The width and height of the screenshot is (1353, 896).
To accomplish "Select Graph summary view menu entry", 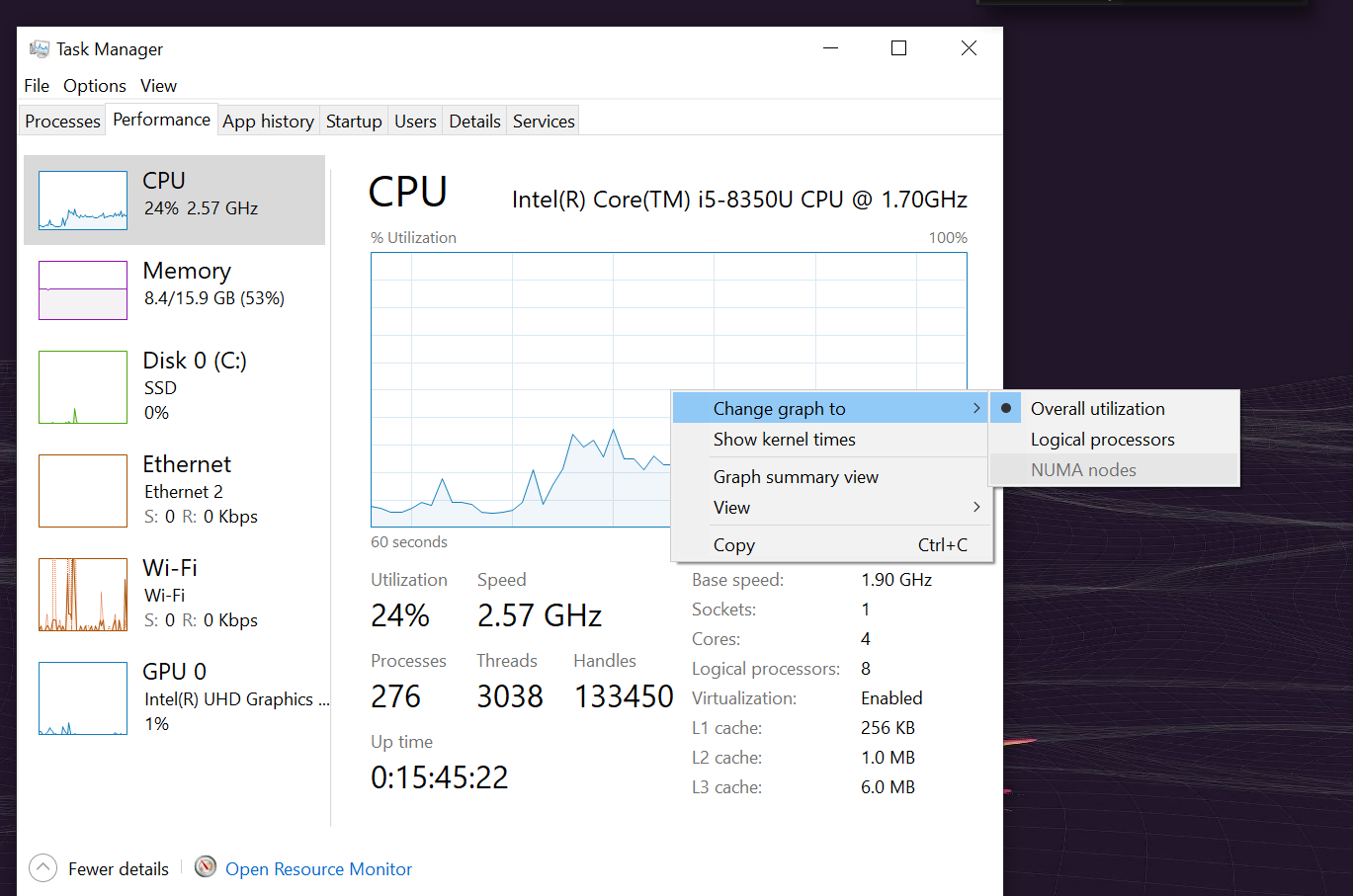I will 796,477.
